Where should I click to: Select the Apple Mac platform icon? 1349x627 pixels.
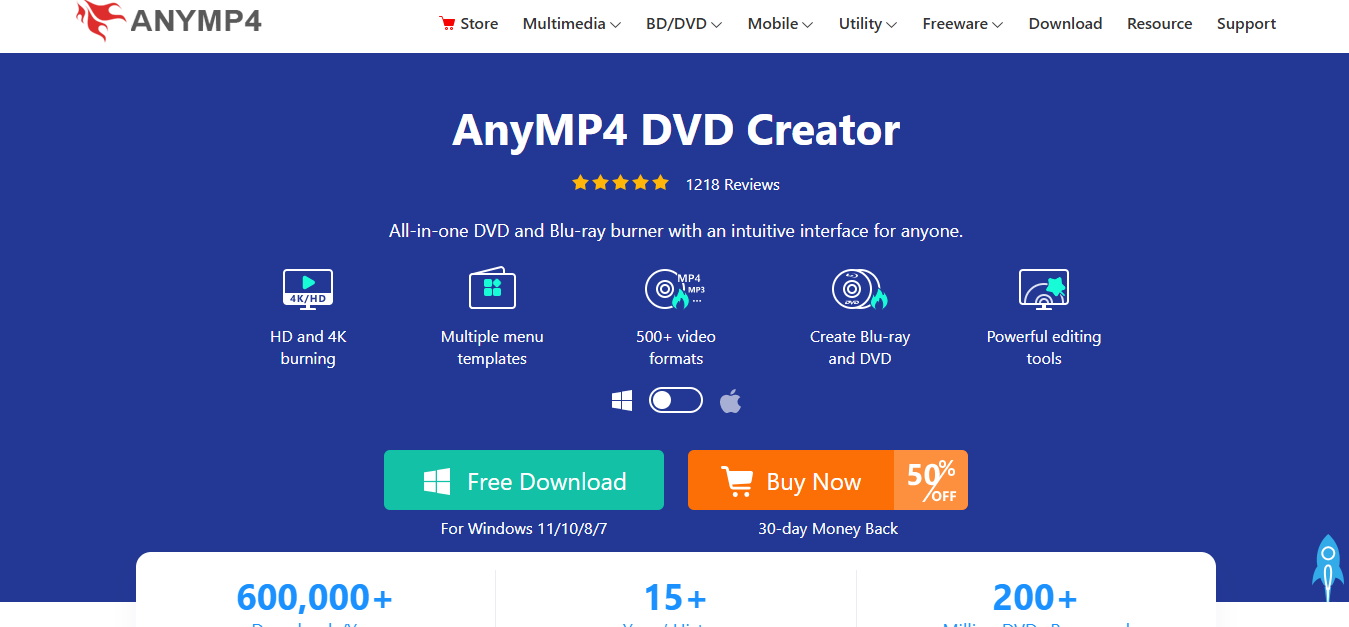tap(731, 401)
